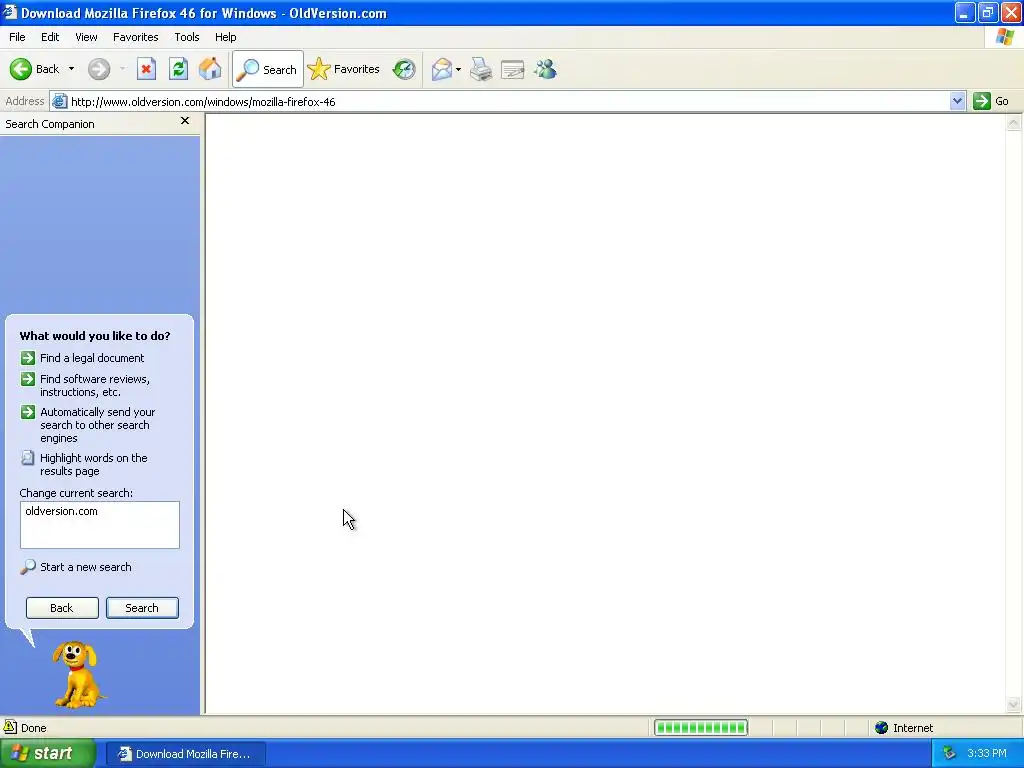Click the grey Forward arrow icon
The width and height of the screenshot is (1024, 768).
[99, 69]
